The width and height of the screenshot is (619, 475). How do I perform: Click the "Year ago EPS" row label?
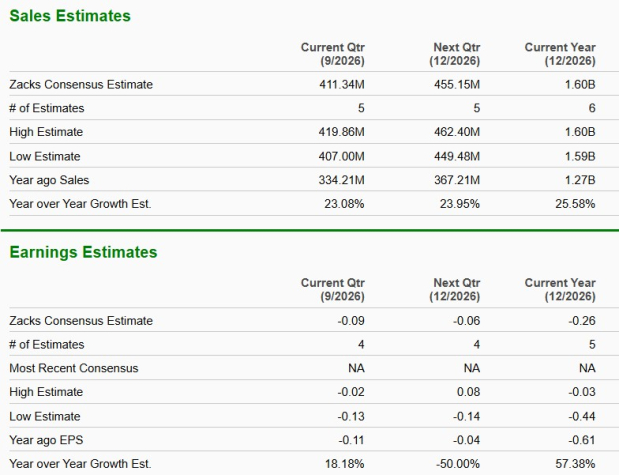pos(46,440)
